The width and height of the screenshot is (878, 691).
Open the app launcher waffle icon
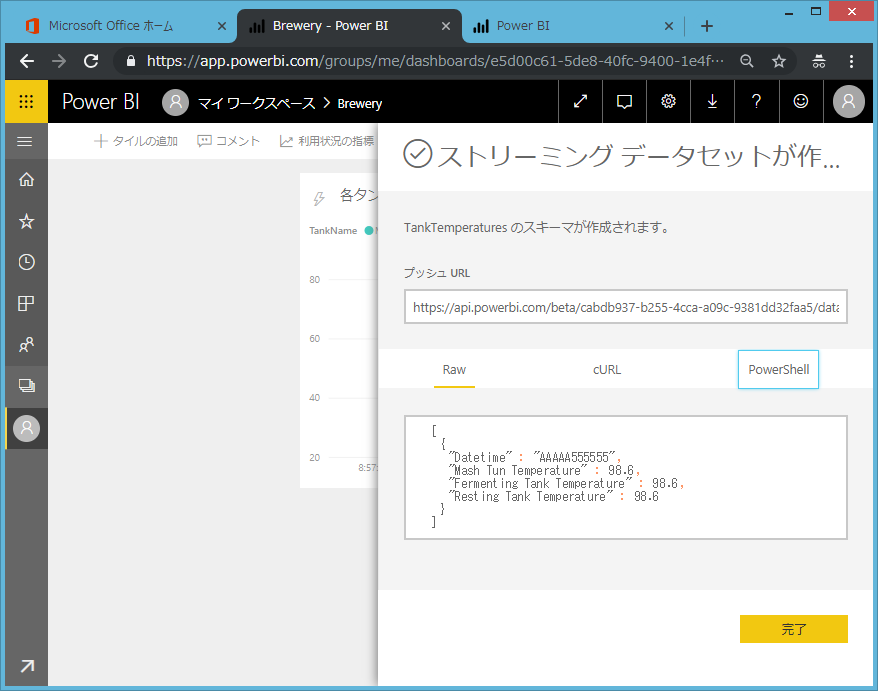pyautogui.click(x=26, y=102)
